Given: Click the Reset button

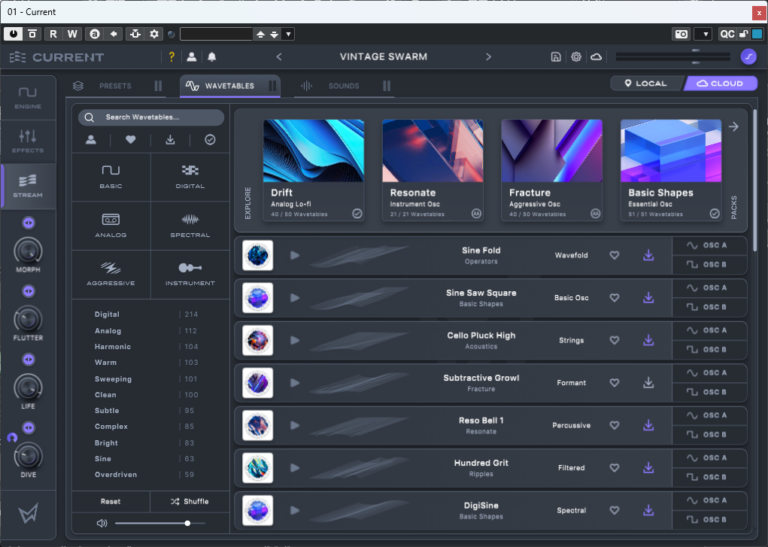Looking at the screenshot, I should pyautogui.click(x=111, y=501).
